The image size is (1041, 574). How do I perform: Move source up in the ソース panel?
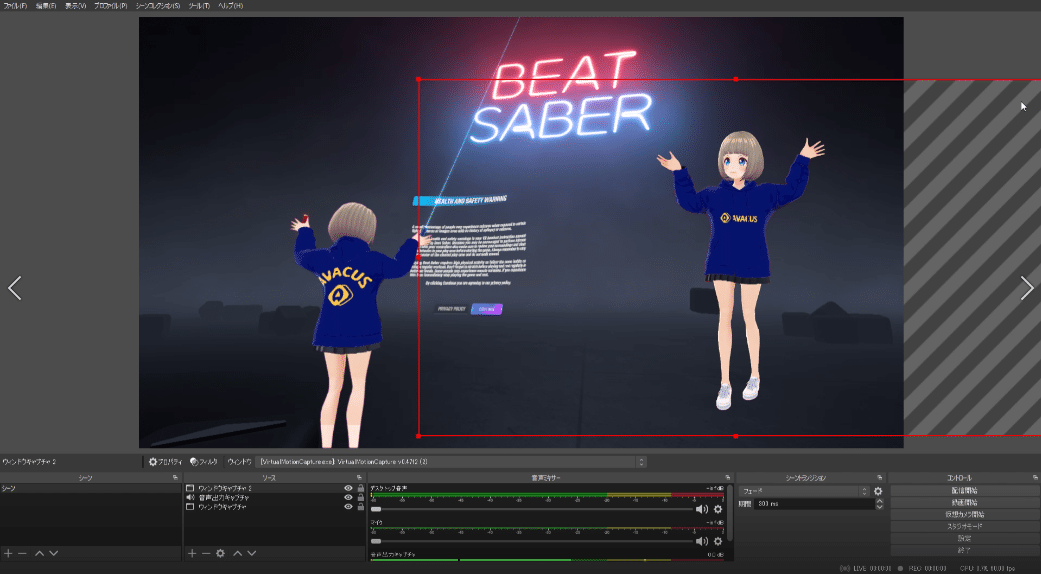pos(237,553)
